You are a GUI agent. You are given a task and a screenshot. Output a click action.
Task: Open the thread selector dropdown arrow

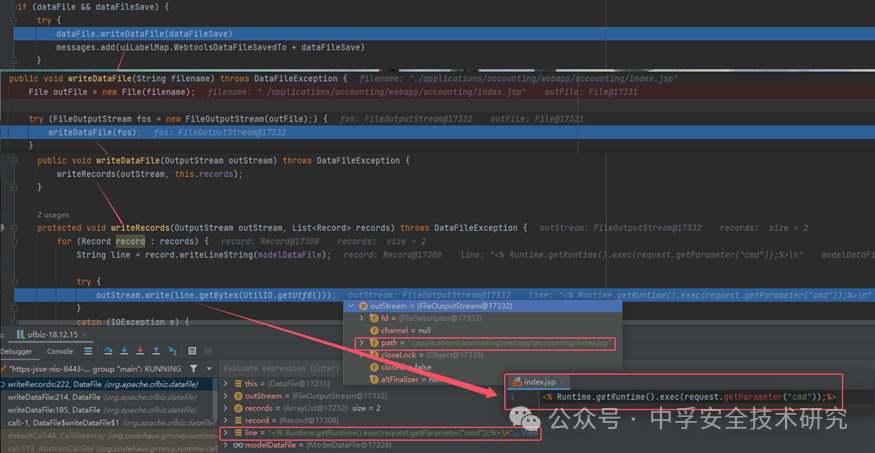(209, 369)
